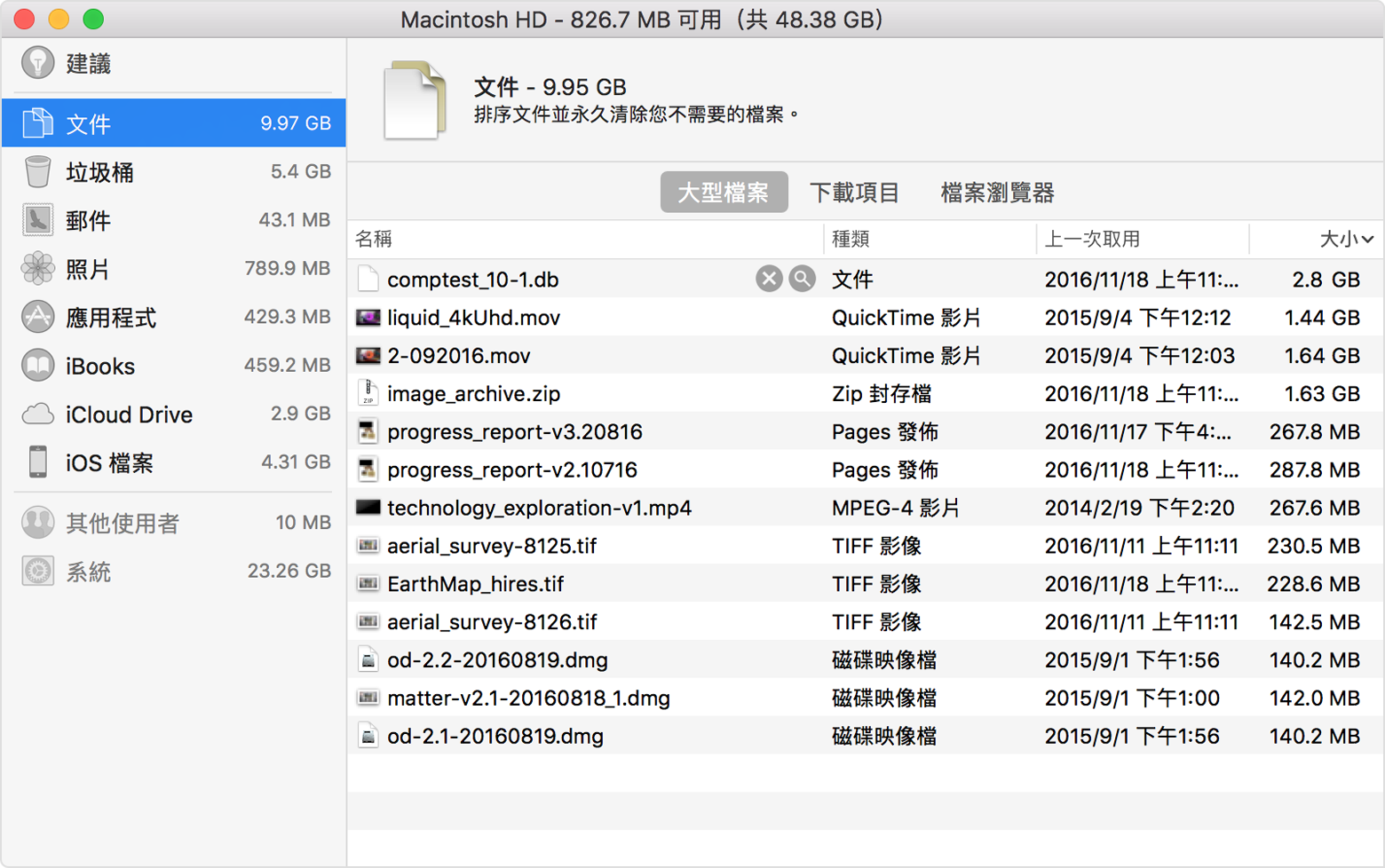Image resolution: width=1385 pixels, height=868 pixels.
Task: Switch to the 檔案瀏覽器 tab
Action: tap(997, 193)
